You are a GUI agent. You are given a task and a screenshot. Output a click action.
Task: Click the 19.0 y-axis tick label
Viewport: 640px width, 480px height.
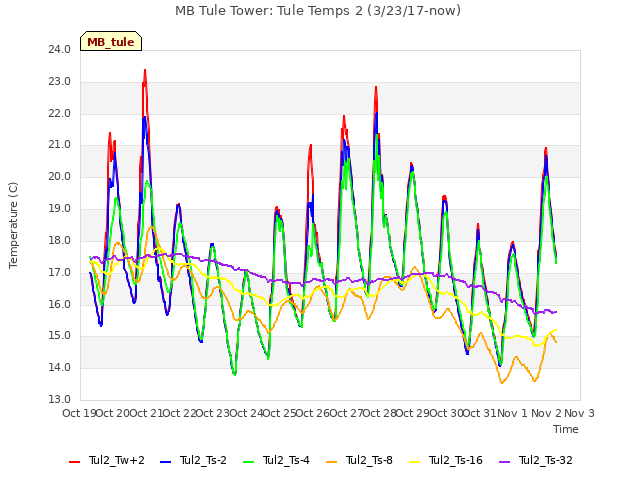click(60, 209)
